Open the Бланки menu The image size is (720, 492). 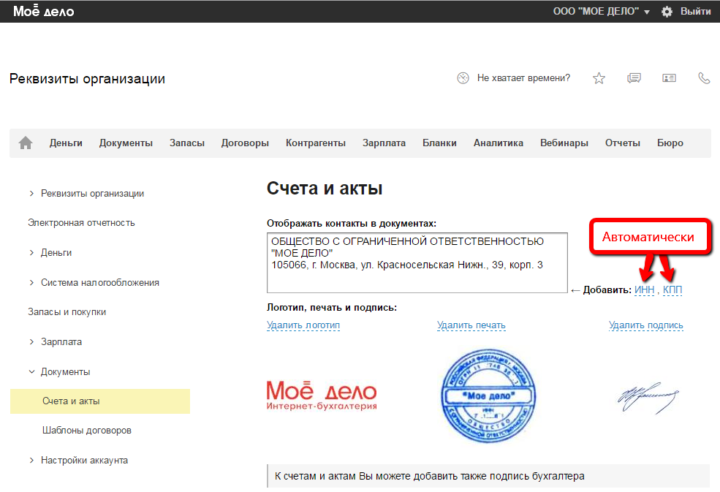[x=439, y=143]
